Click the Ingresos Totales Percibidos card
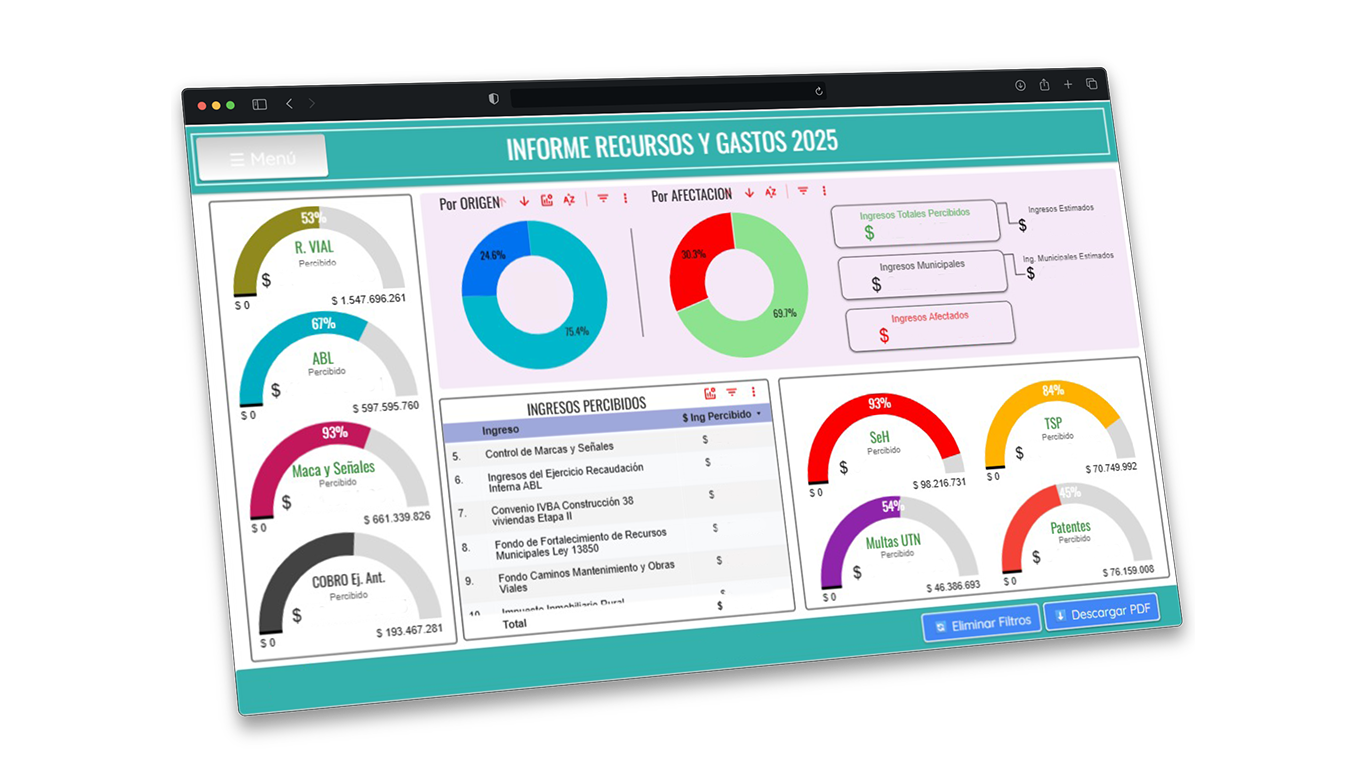This screenshot has height=768, width=1366. point(916,222)
